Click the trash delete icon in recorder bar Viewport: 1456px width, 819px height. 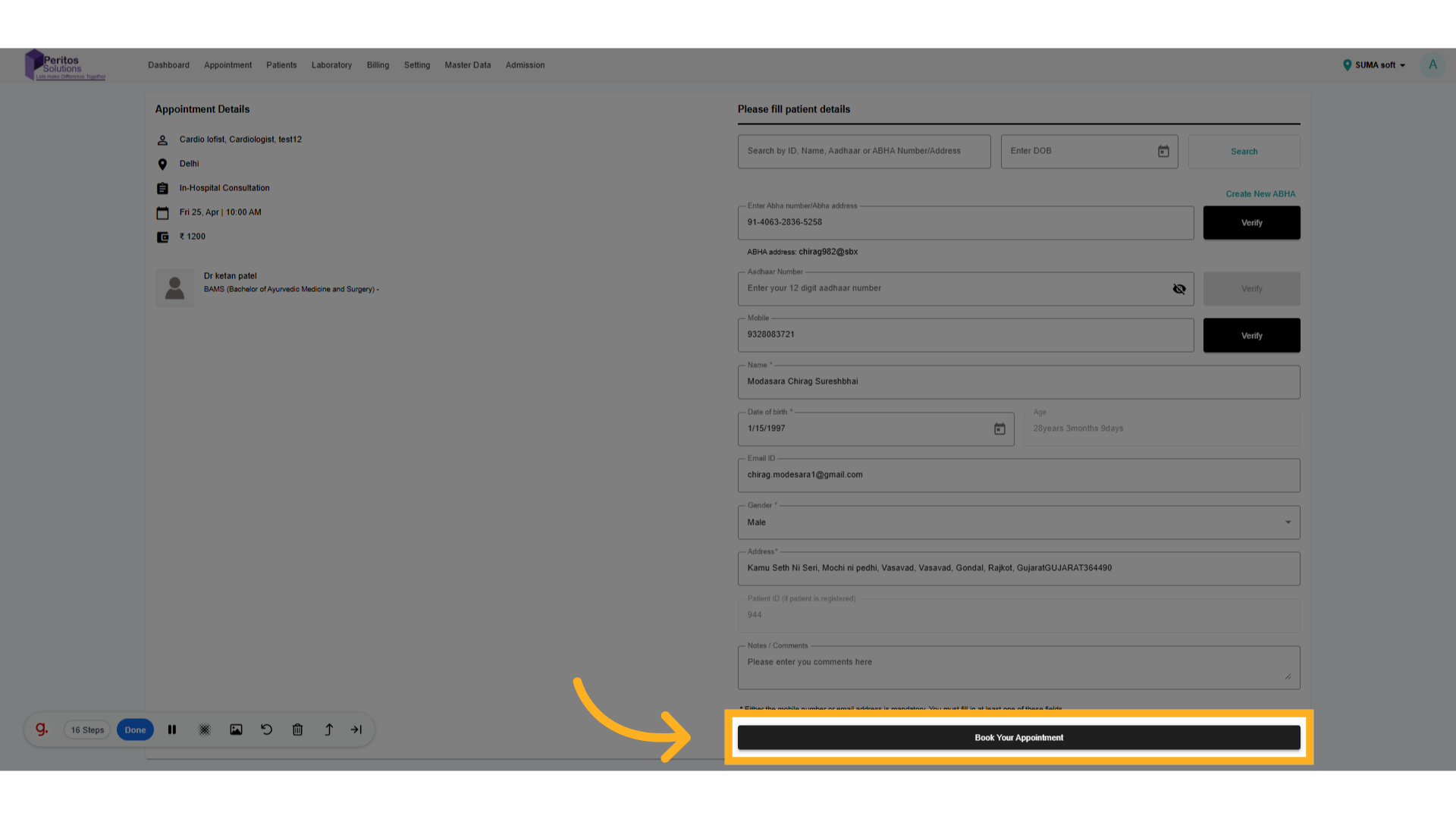[x=297, y=730]
